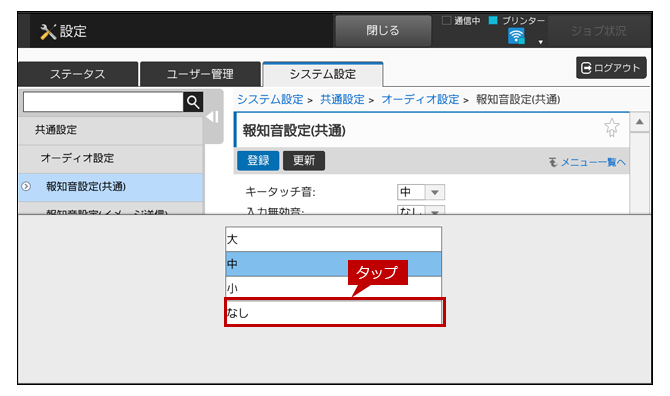Select 報知音設定(共通) in the sidebar
This screenshot has width=670, height=396.
111,187
